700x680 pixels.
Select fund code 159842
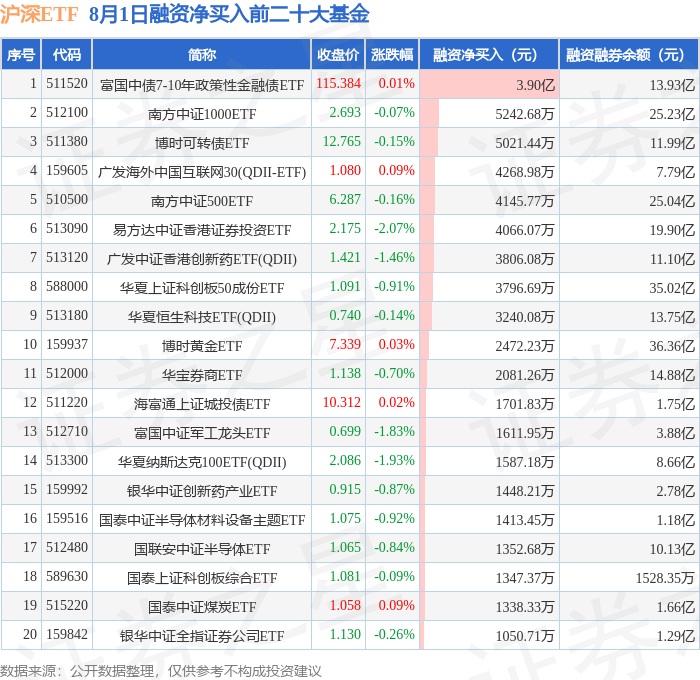pos(67,635)
